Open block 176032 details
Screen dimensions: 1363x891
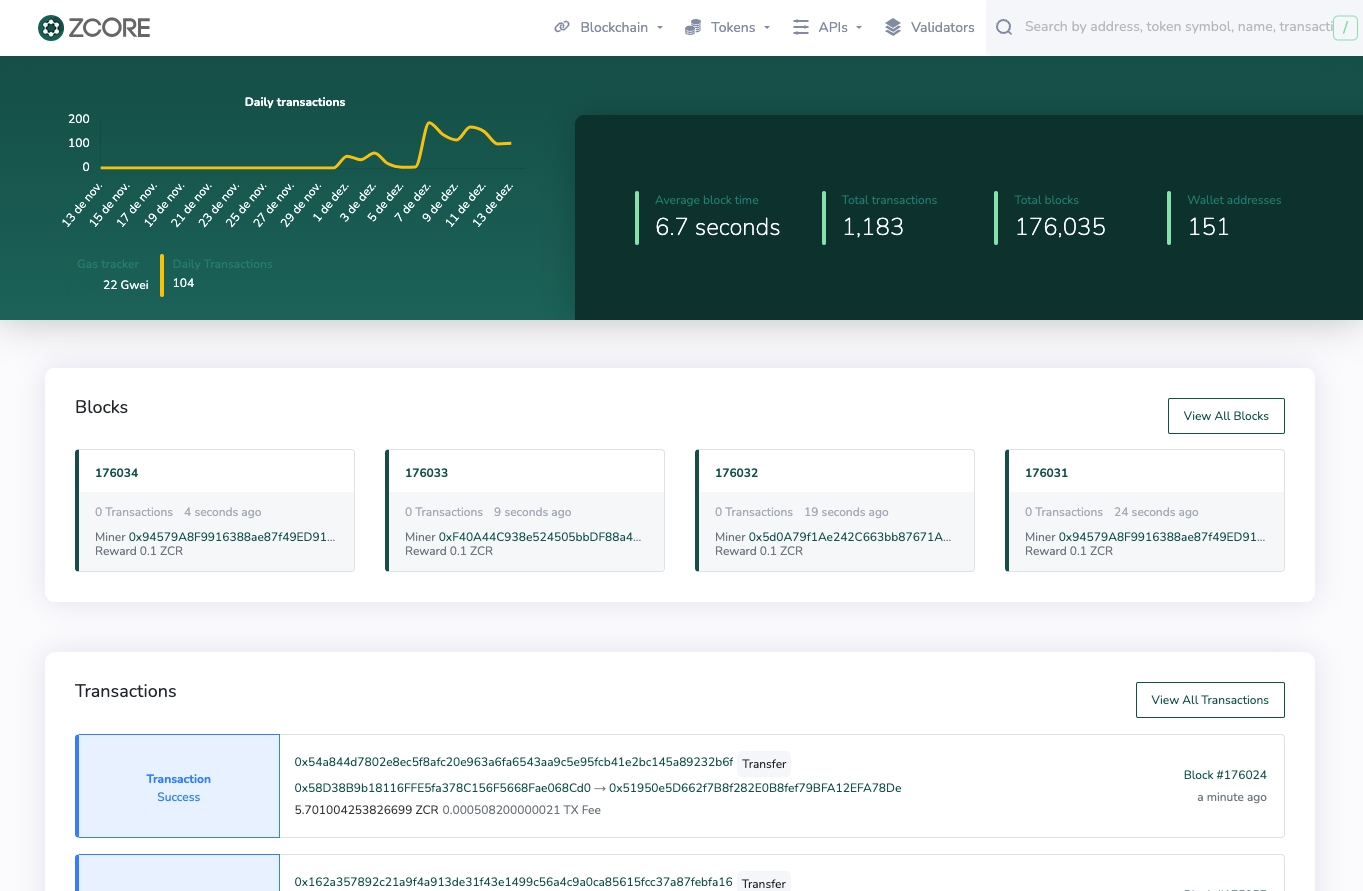[736, 473]
